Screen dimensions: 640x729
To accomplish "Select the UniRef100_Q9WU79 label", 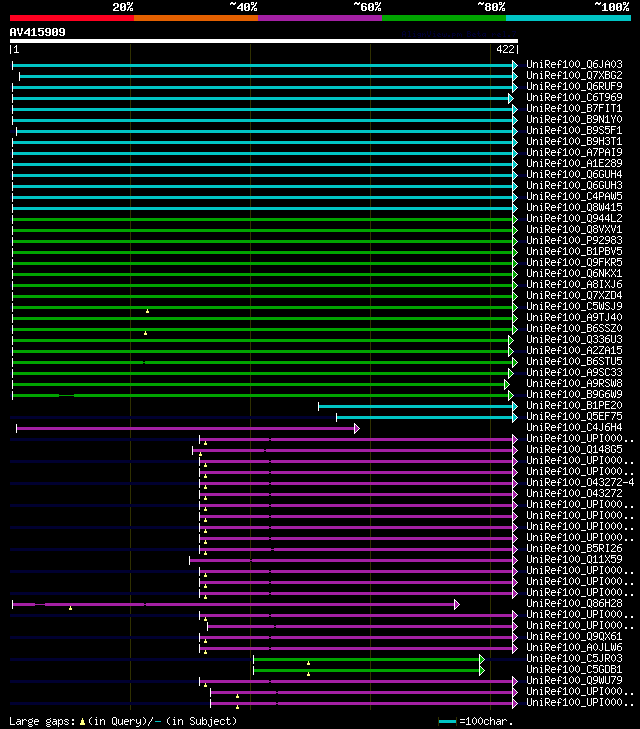I will coord(574,681).
